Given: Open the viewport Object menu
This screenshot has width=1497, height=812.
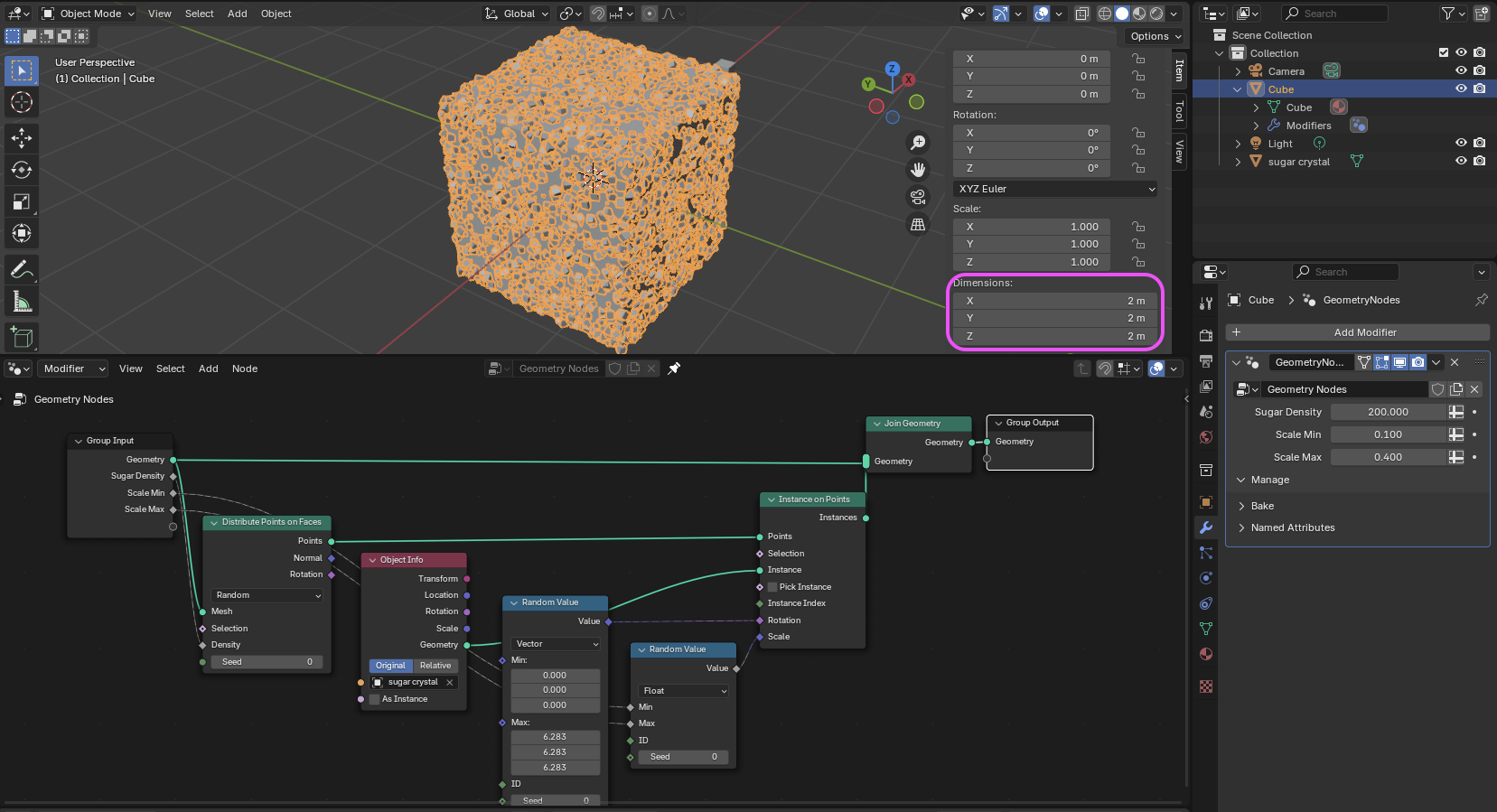Looking at the screenshot, I should pyautogui.click(x=276, y=14).
